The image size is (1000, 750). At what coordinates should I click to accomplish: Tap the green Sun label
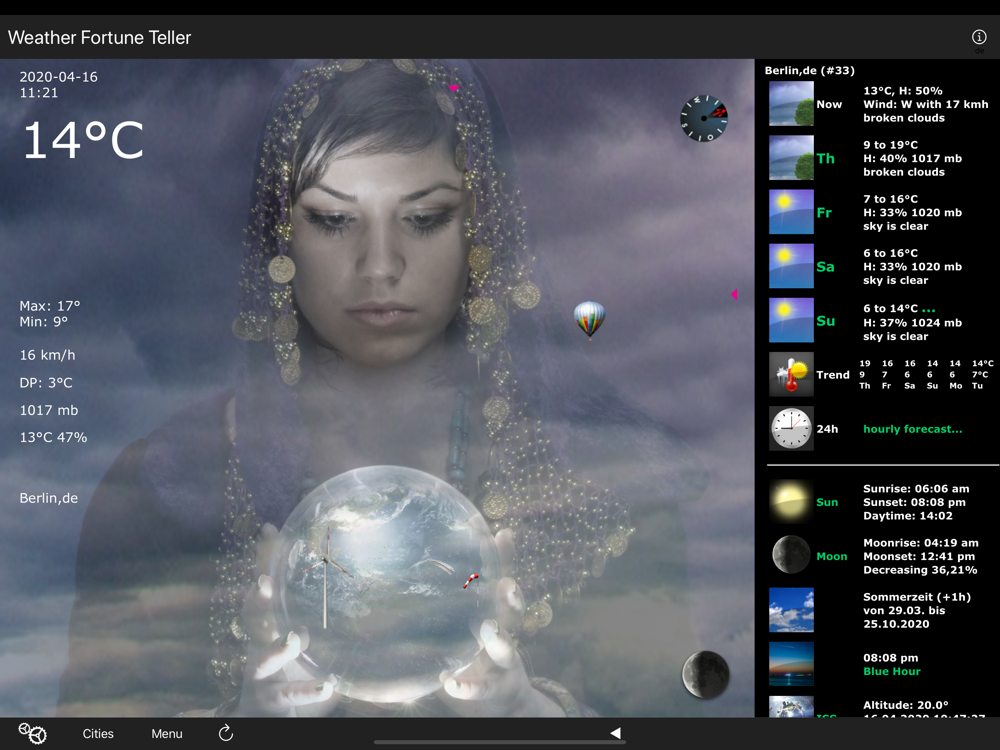[x=827, y=503]
